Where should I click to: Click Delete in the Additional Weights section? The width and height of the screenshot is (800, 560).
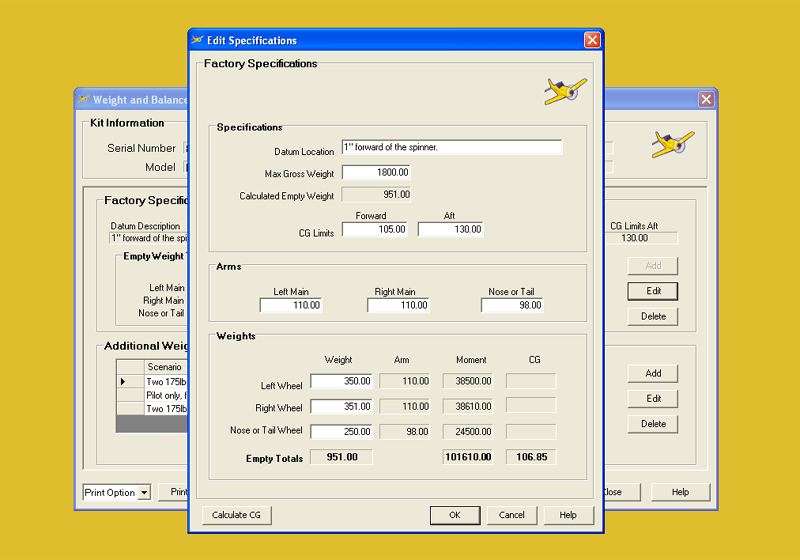653,424
